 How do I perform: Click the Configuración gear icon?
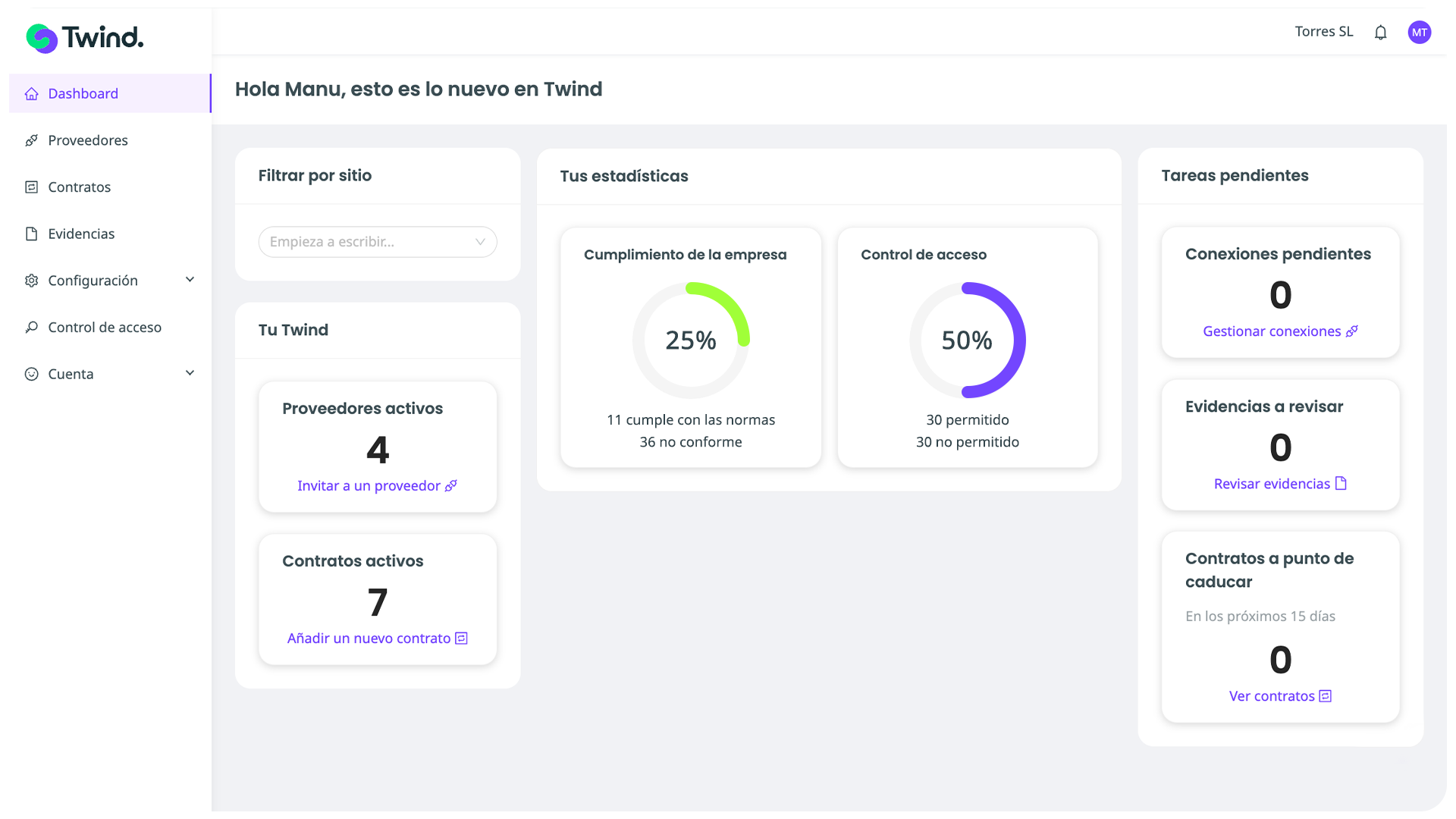click(x=31, y=281)
